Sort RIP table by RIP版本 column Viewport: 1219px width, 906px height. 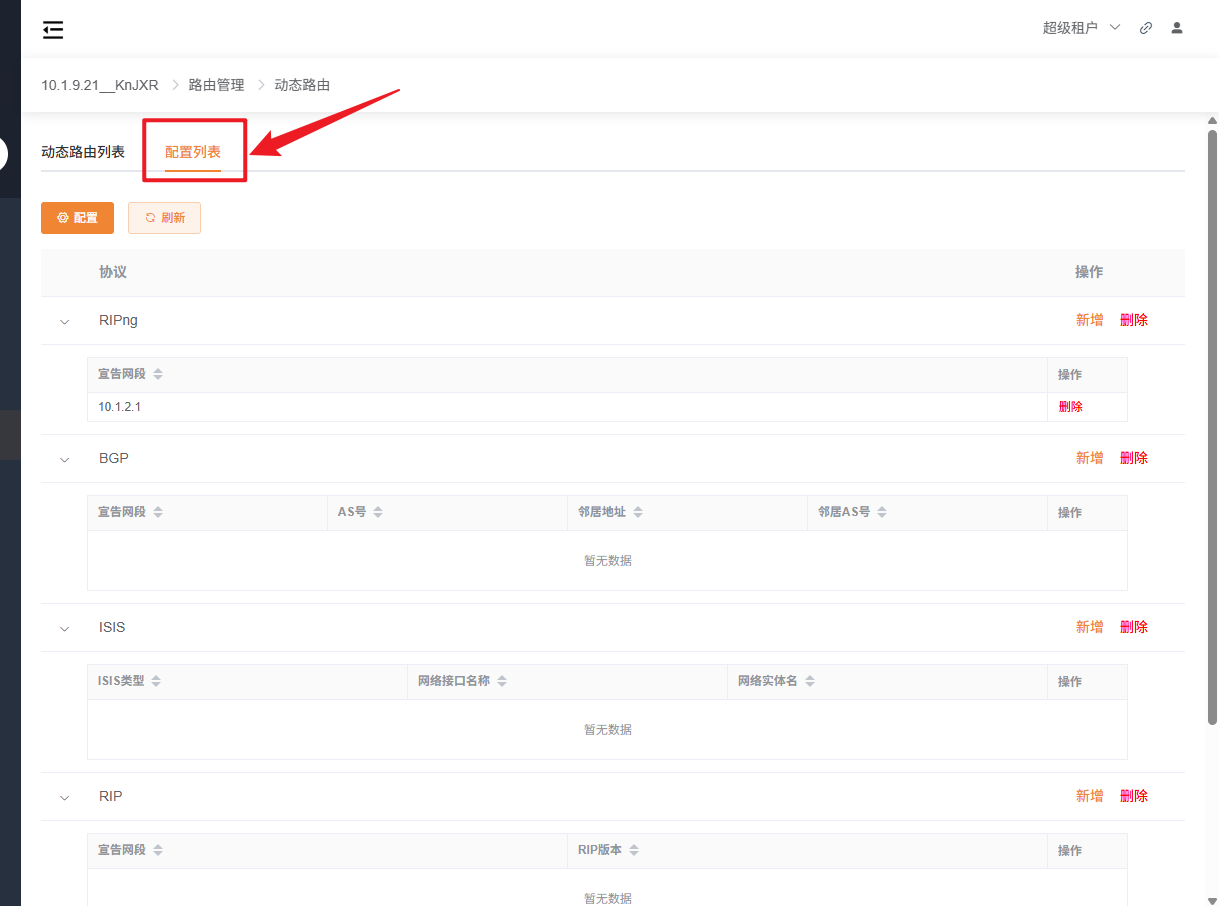coord(634,850)
